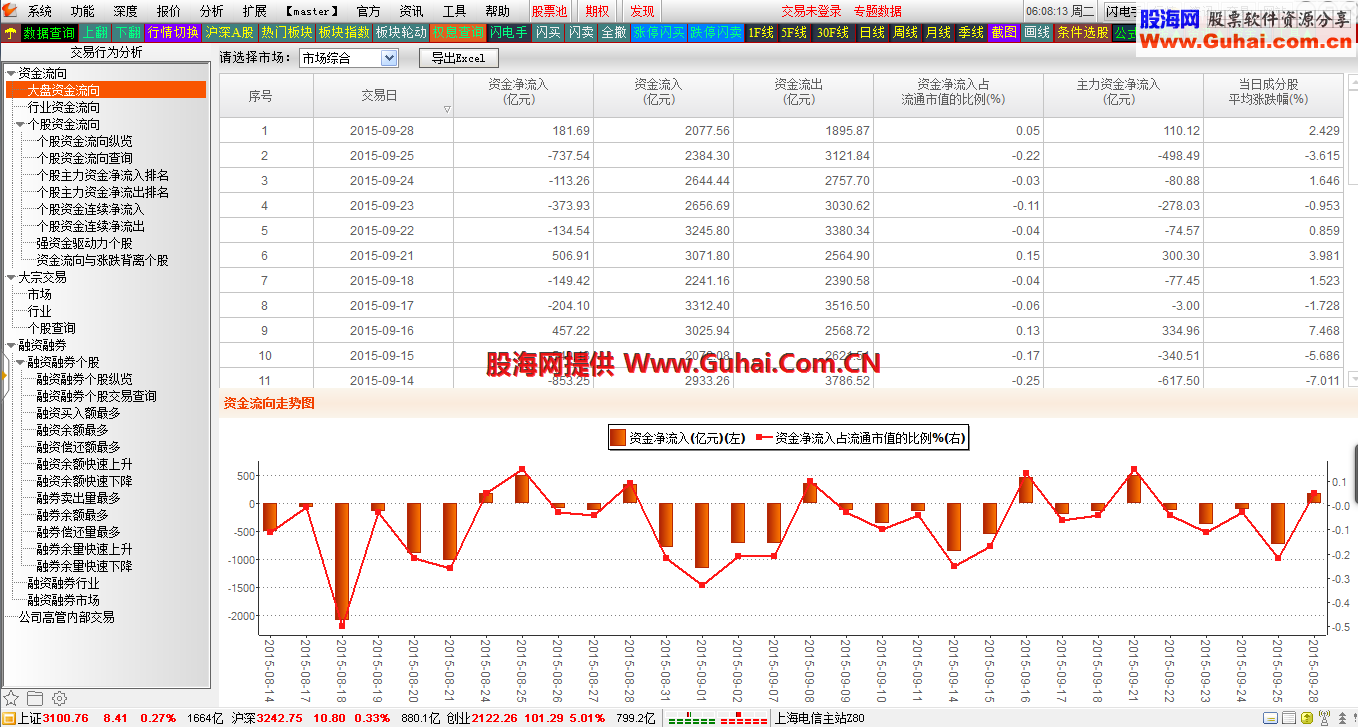1358x727 pixels.
Task: Open 热门板块 toolbar button
Action: (x=287, y=32)
